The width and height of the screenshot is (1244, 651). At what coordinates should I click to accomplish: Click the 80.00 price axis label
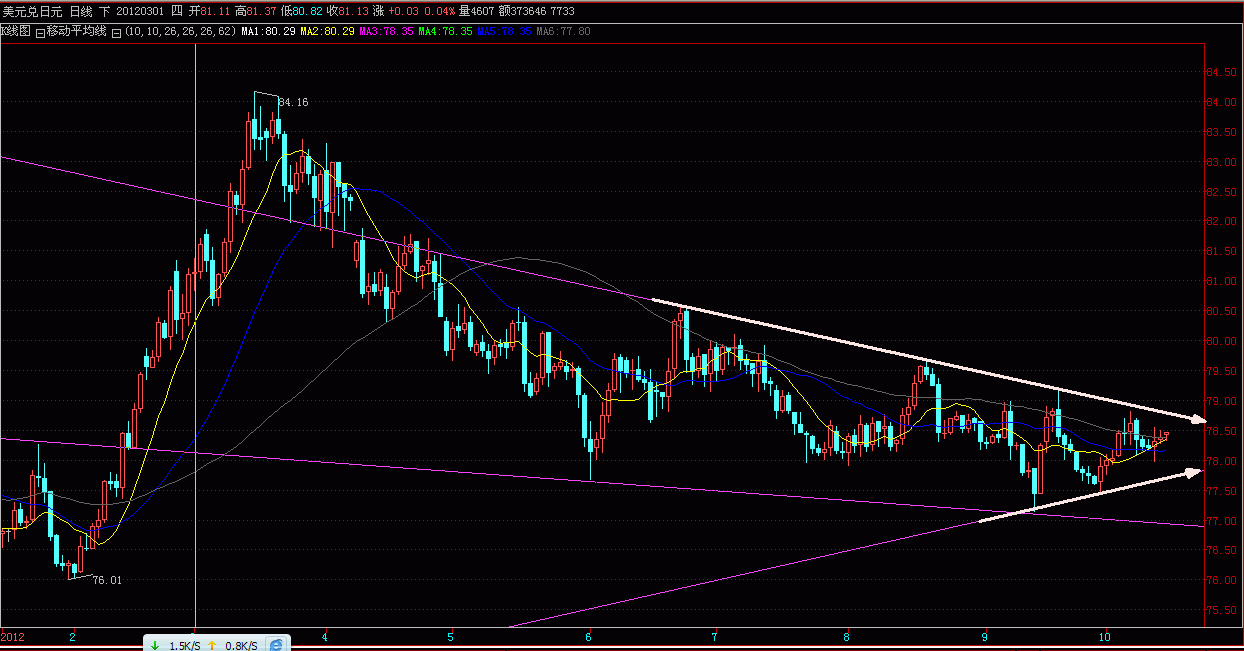pos(1222,341)
